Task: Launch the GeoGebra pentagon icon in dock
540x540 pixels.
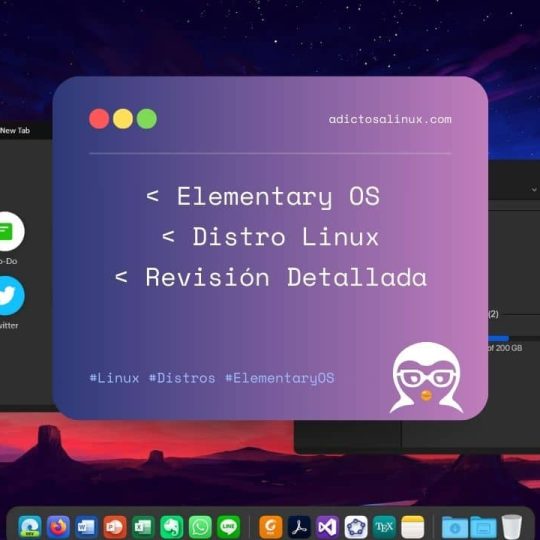Action: coord(356,527)
